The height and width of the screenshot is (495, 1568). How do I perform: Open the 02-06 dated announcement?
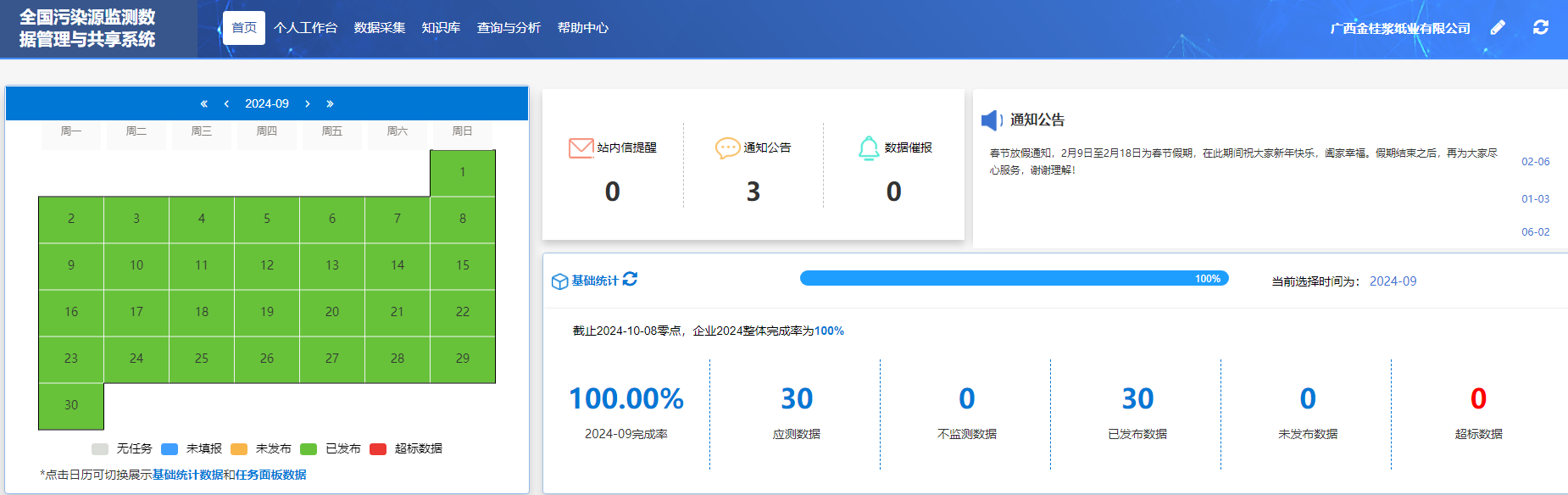[1535, 162]
